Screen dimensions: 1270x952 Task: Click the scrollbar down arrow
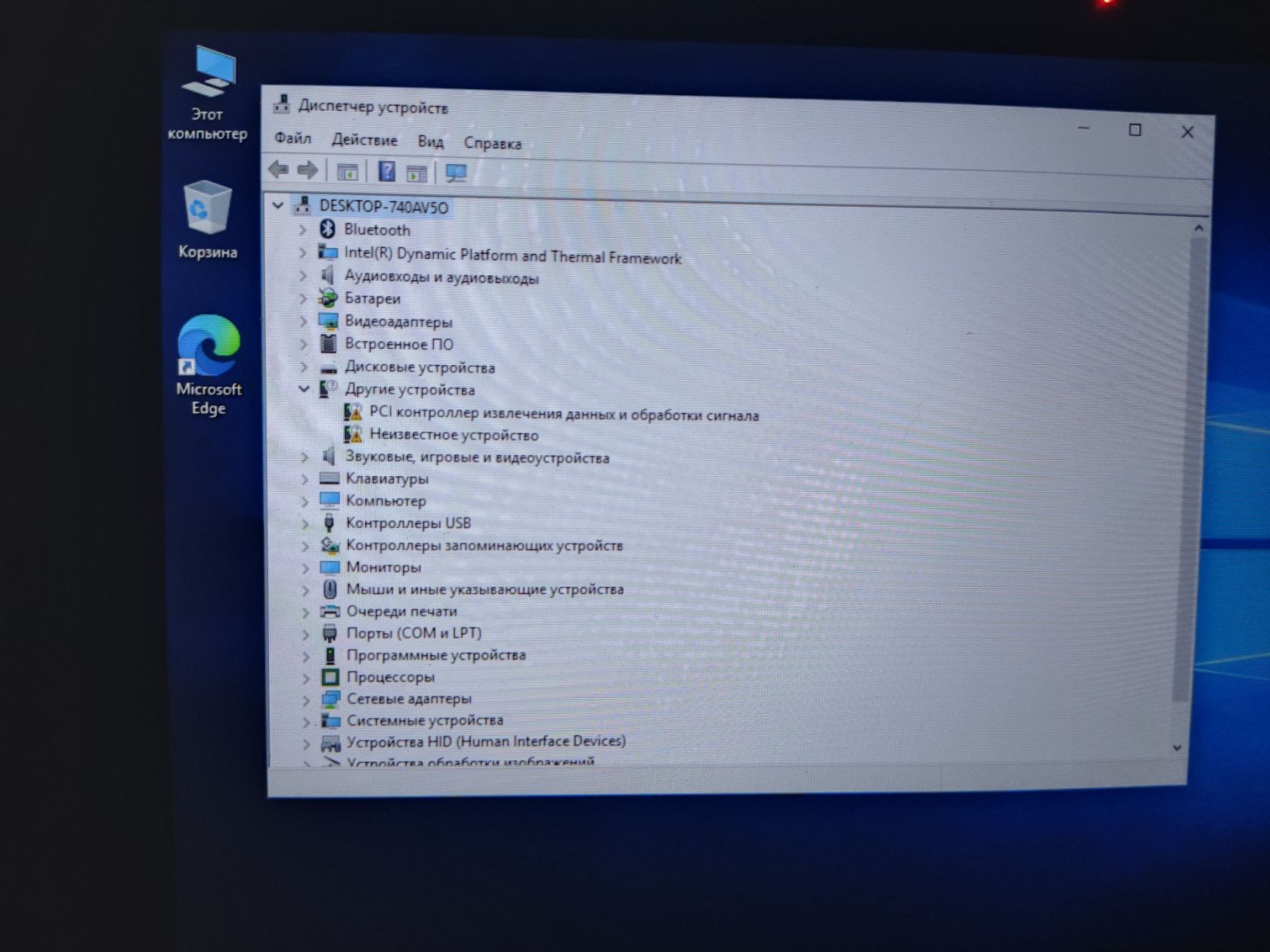[x=1176, y=747]
